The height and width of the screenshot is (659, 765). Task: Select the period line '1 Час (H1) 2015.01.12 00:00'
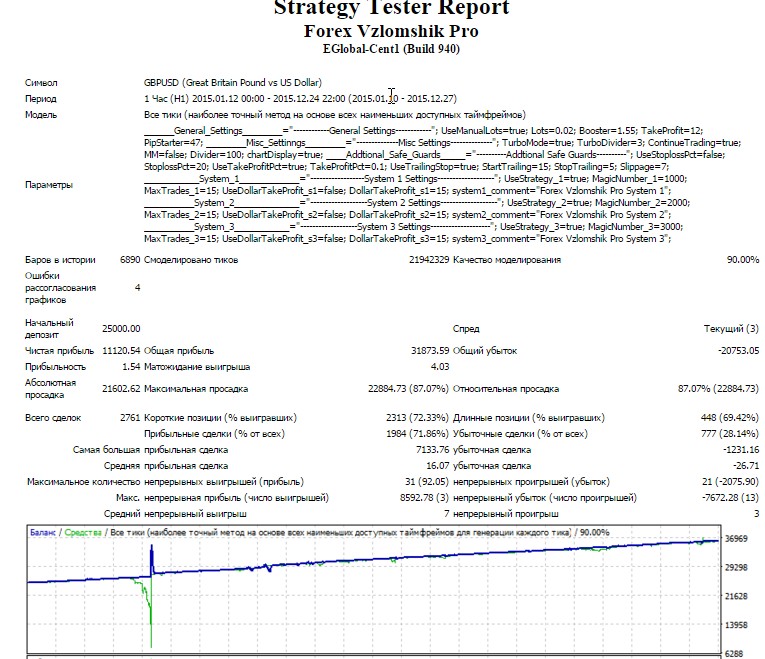tap(300, 99)
